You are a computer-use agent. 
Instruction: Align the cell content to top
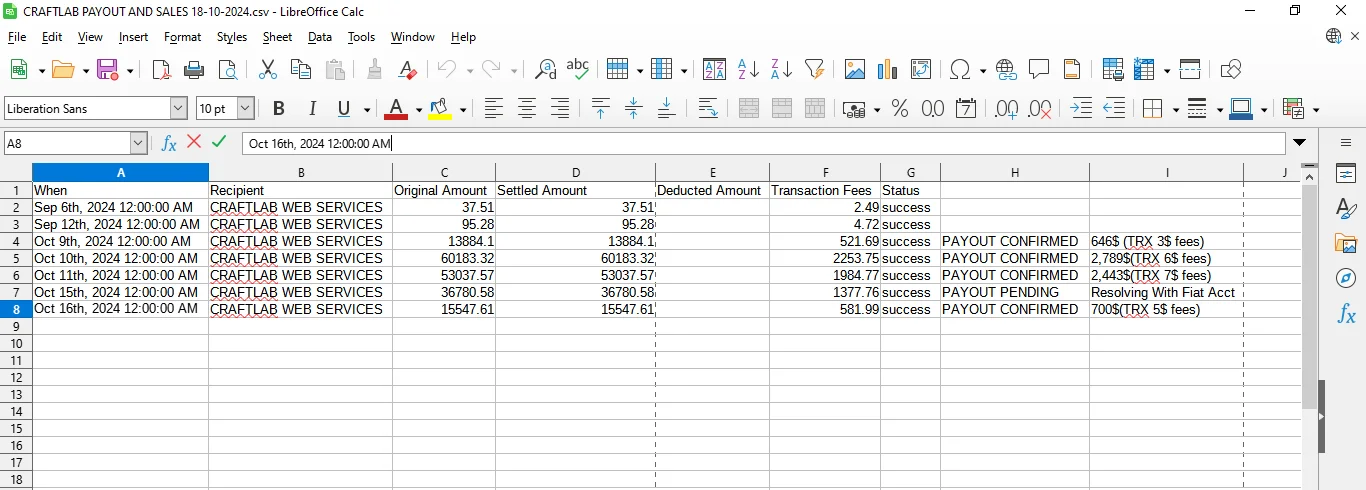[x=601, y=108]
